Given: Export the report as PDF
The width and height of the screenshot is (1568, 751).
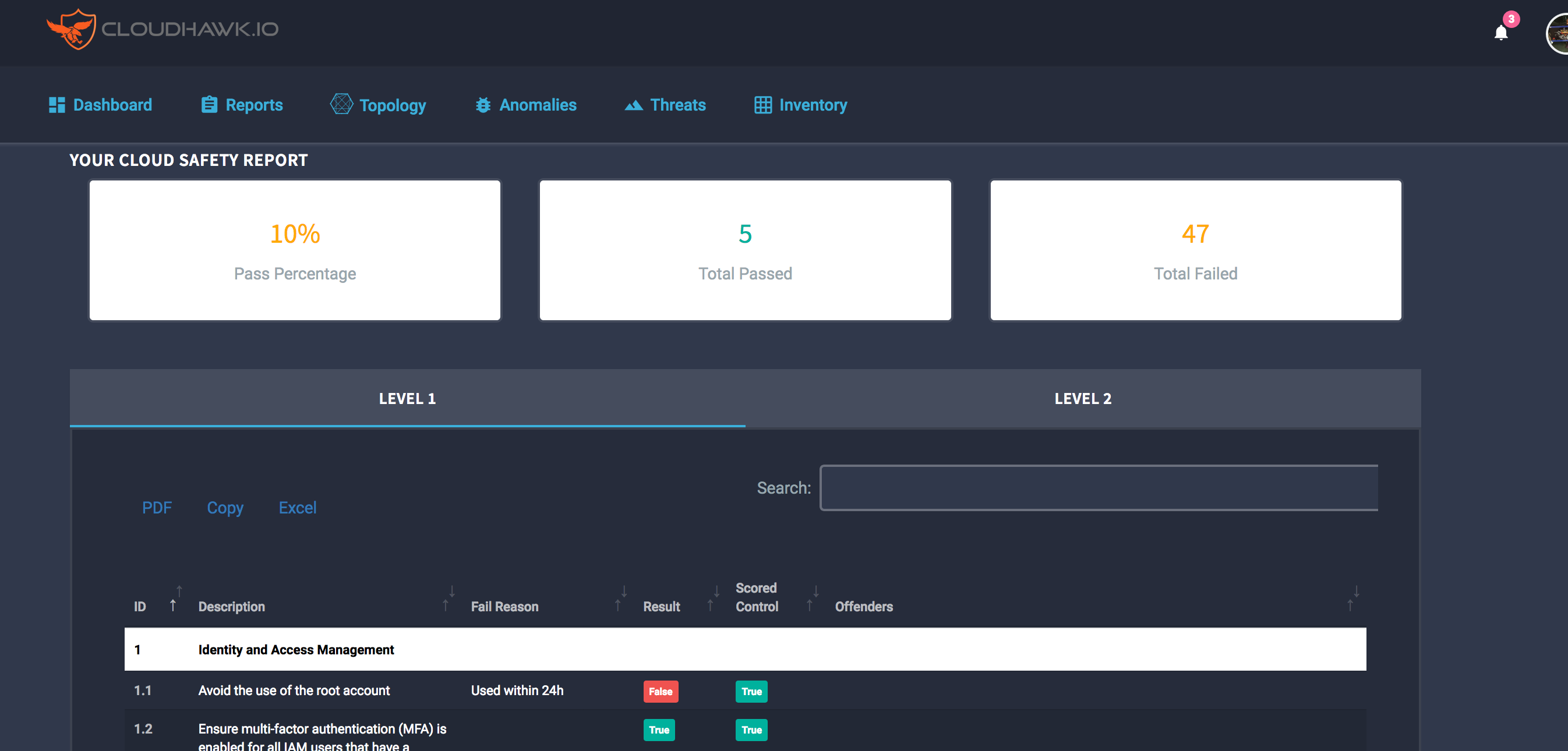Looking at the screenshot, I should pos(157,508).
